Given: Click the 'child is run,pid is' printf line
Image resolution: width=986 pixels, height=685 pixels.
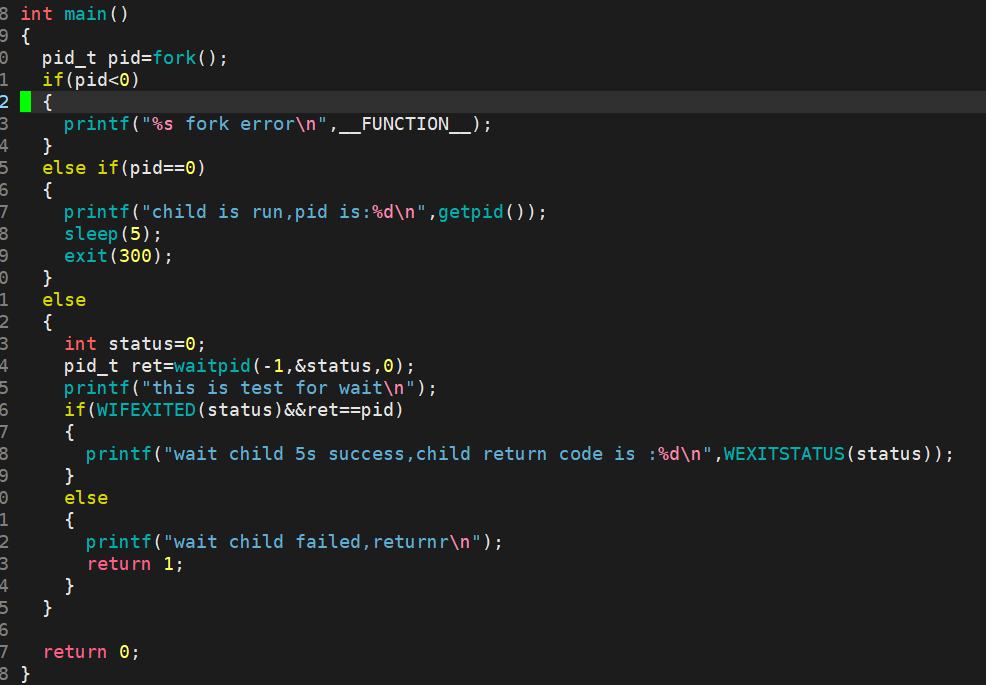Looking at the screenshot, I should point(305,212).
